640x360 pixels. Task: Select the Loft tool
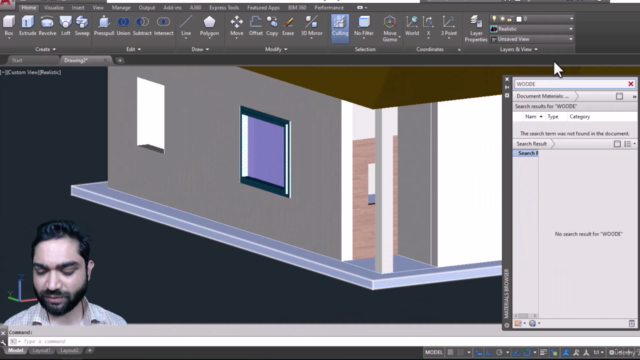coord(65,25)
